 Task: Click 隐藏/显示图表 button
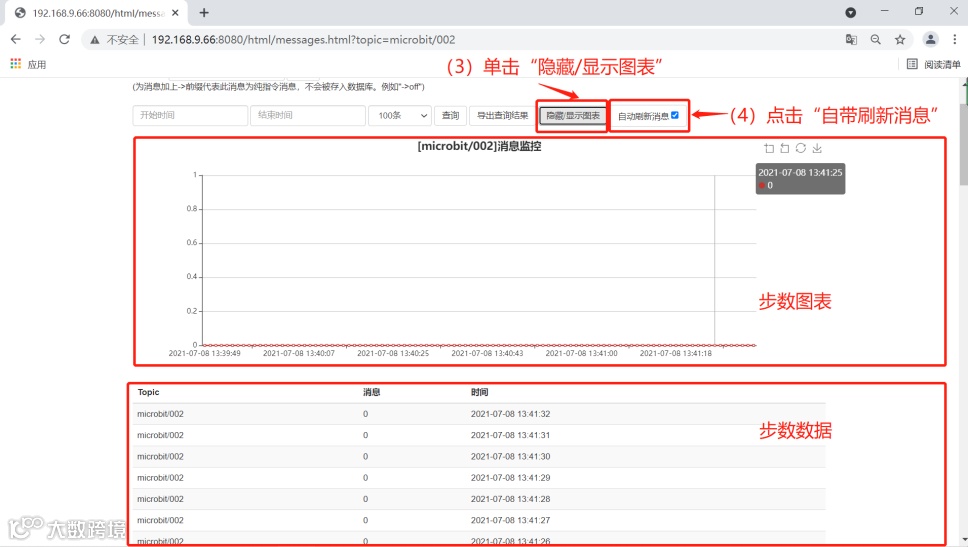click(x=573, y=115)
